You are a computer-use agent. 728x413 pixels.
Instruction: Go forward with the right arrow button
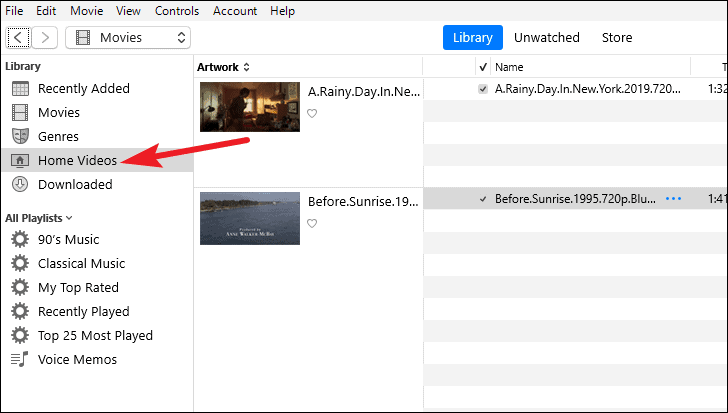click(45, 38)
